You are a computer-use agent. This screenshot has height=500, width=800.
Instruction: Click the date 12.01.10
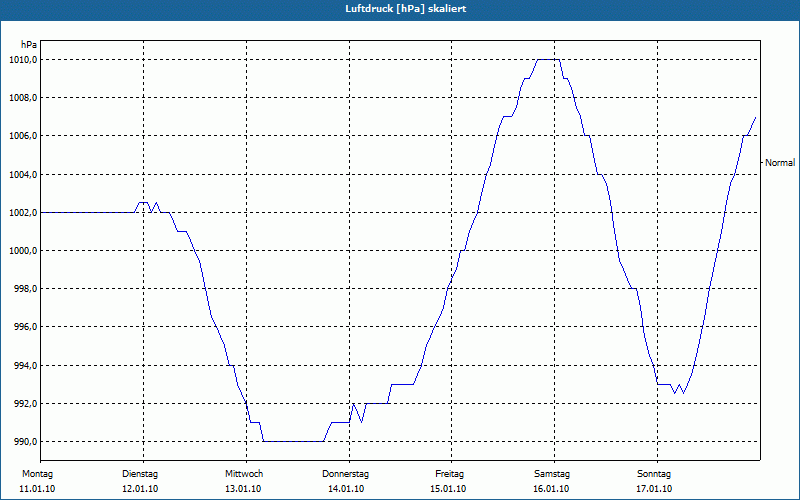click(140, 489)
